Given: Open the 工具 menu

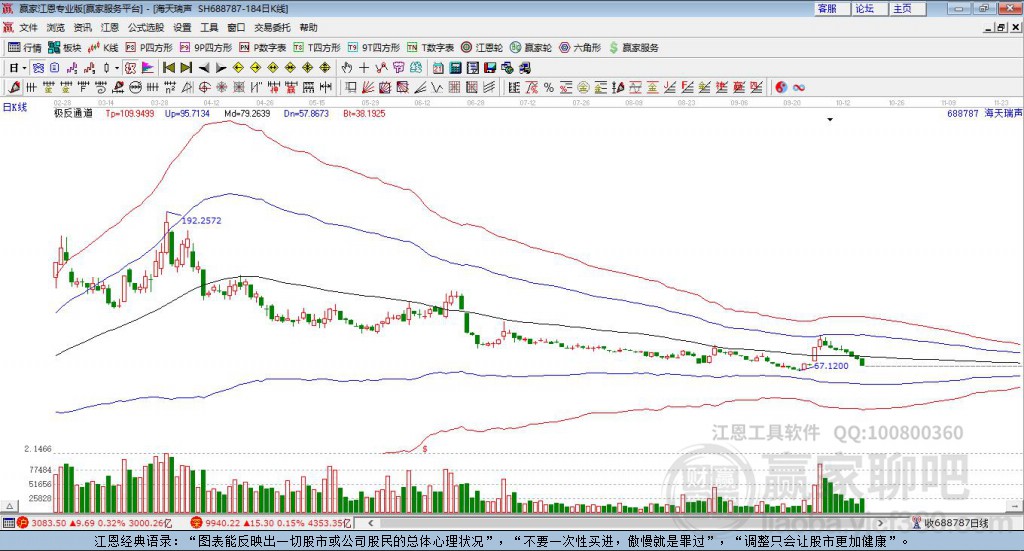Looking at the screenshot, I should (x=209, y=27).
